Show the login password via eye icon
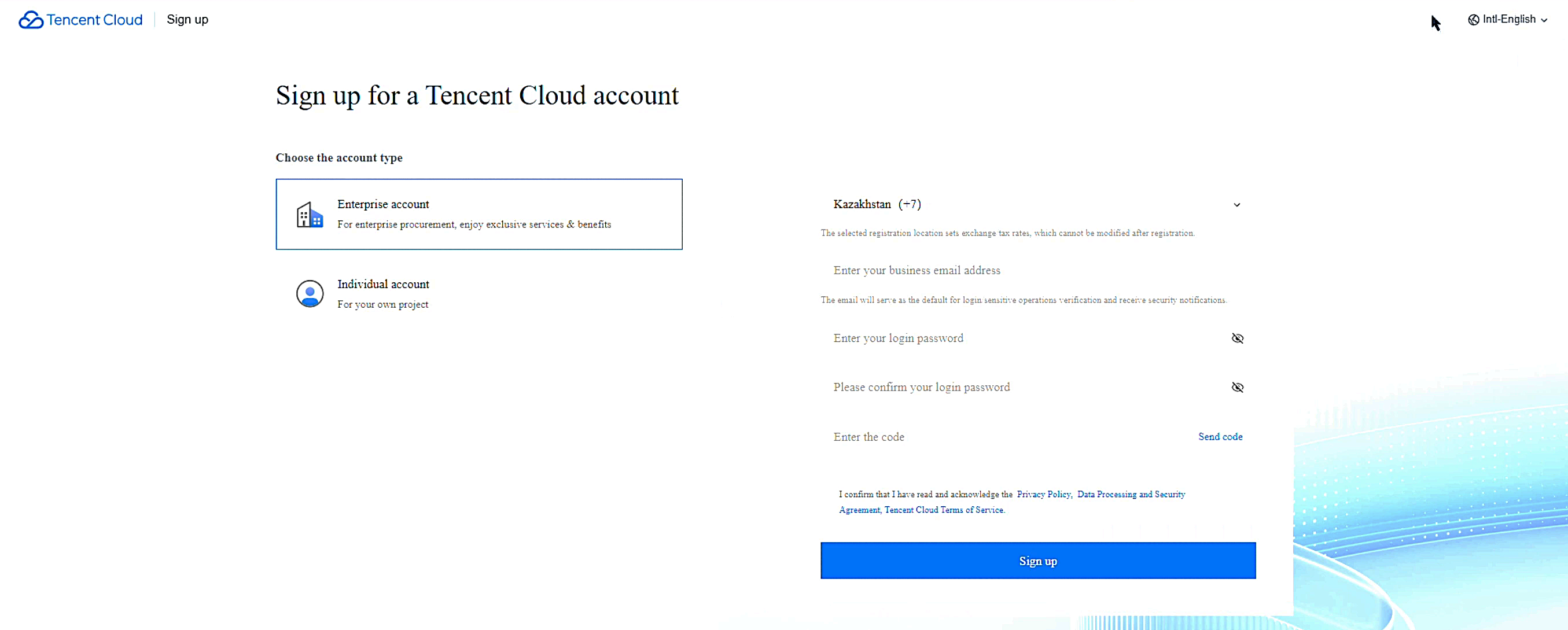1568x630 pixels. 1238,338
